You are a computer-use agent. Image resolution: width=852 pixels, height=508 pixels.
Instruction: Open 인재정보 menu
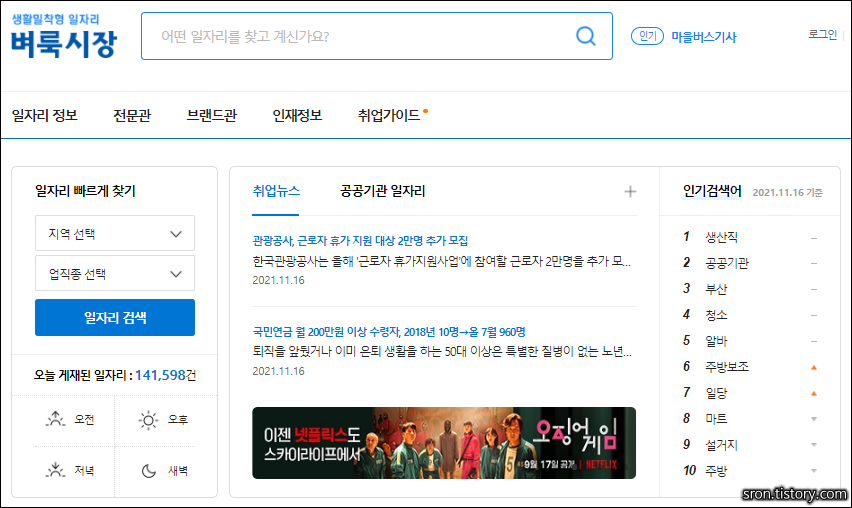point(297,115)
